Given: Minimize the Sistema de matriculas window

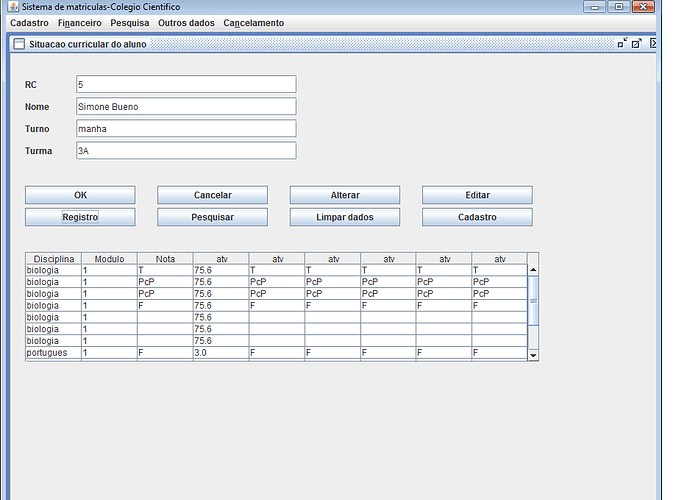Looking at the screenshot, I should (595, 7).
